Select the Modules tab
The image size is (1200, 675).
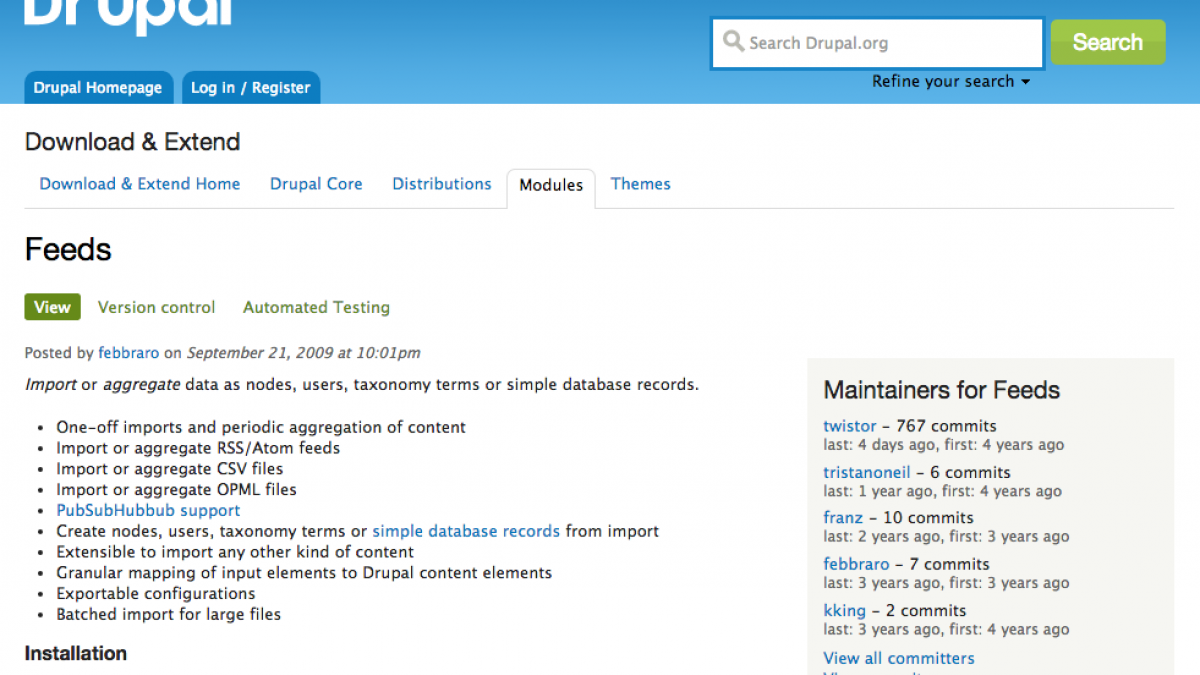point(551,186)
